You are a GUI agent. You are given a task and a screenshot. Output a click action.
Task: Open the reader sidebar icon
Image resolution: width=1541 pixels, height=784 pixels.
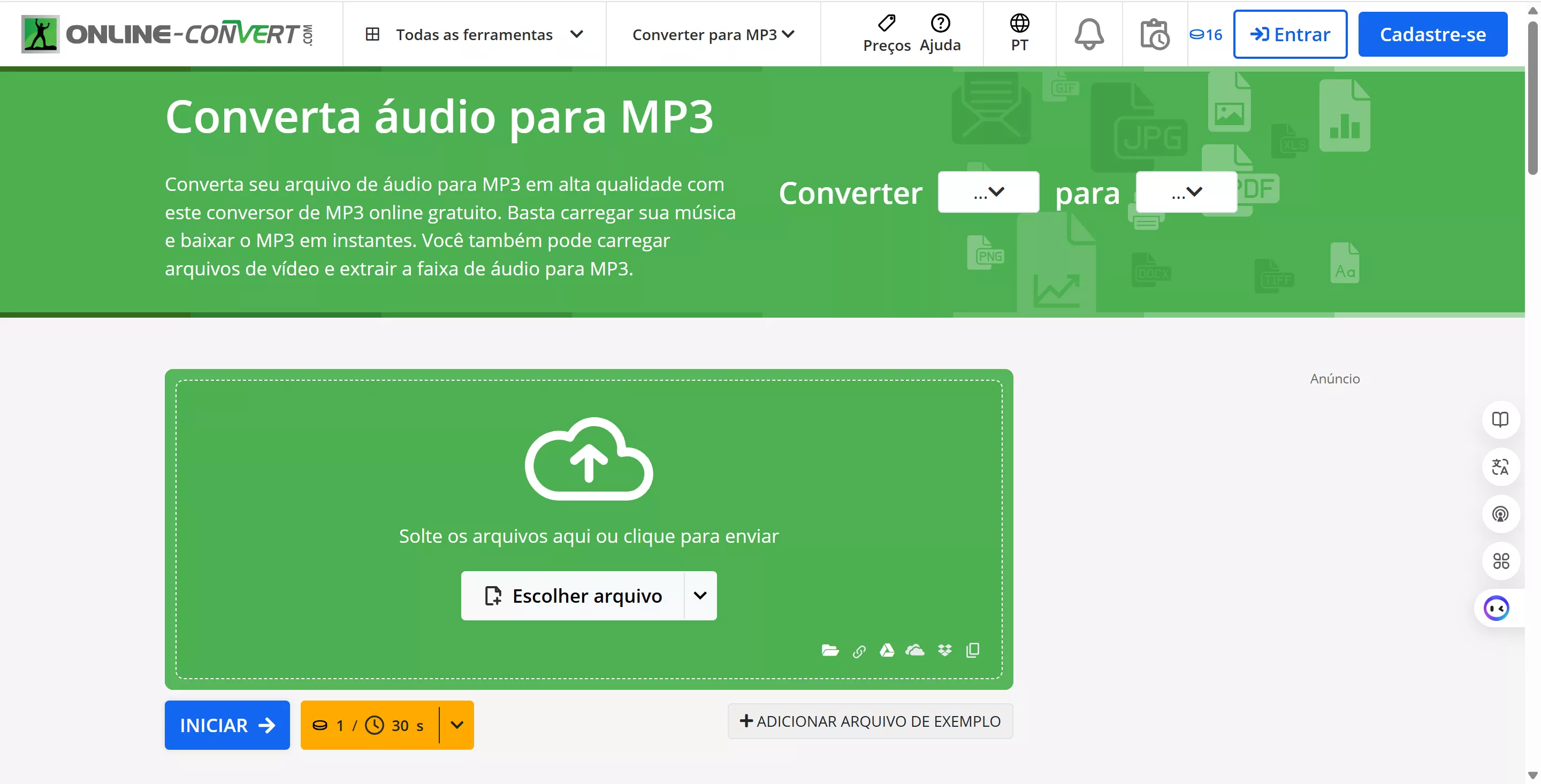pos(1500,419)
